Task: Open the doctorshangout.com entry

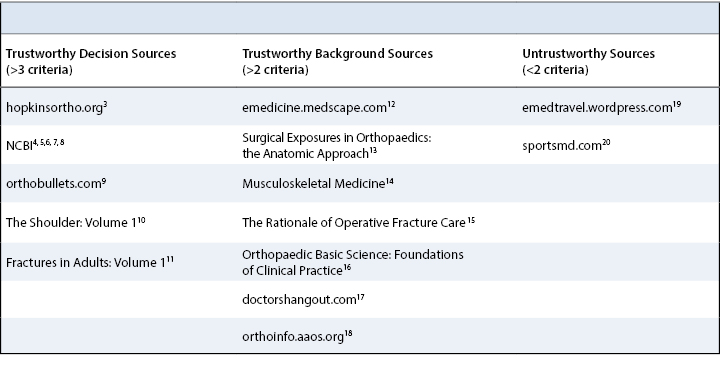Action: point(303,300)
